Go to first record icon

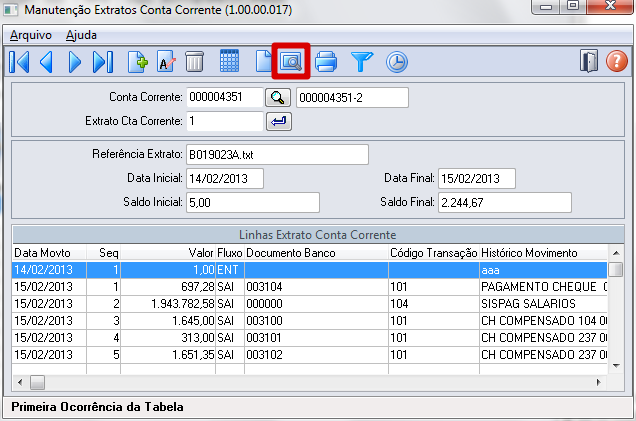pyautogui.click(x=19, y=62)
